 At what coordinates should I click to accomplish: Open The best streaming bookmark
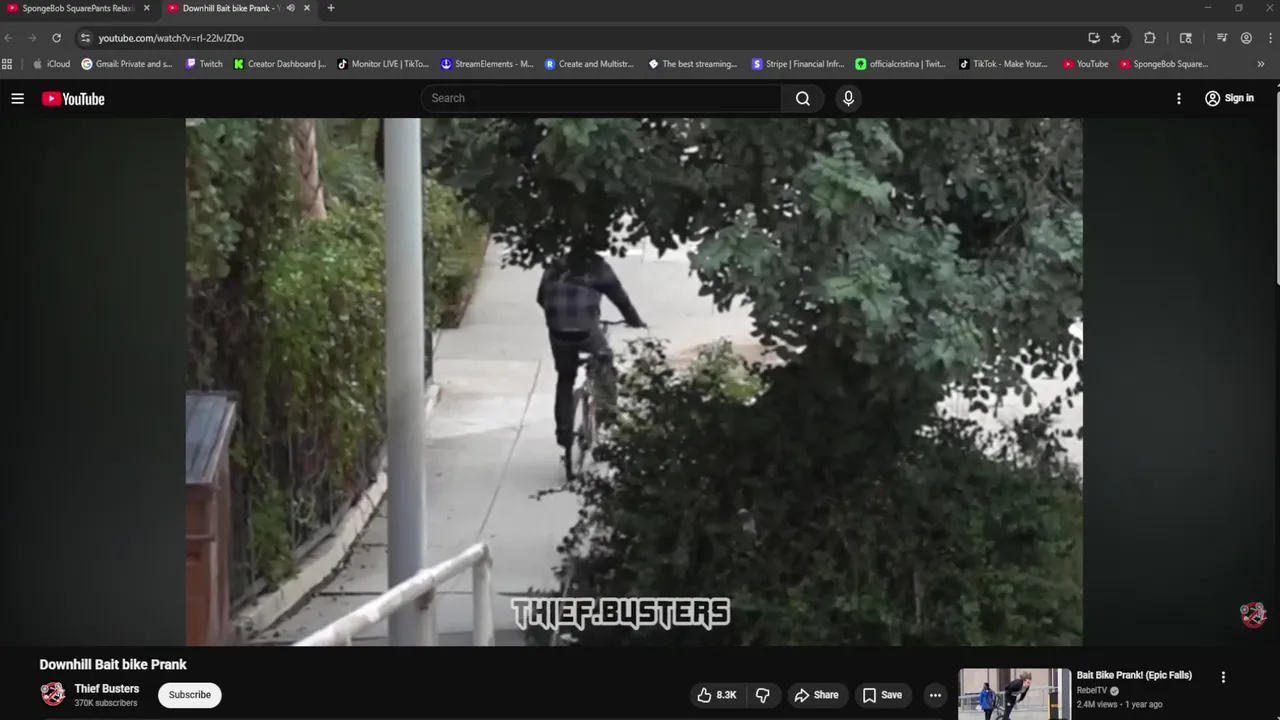(x=693, y=64)
